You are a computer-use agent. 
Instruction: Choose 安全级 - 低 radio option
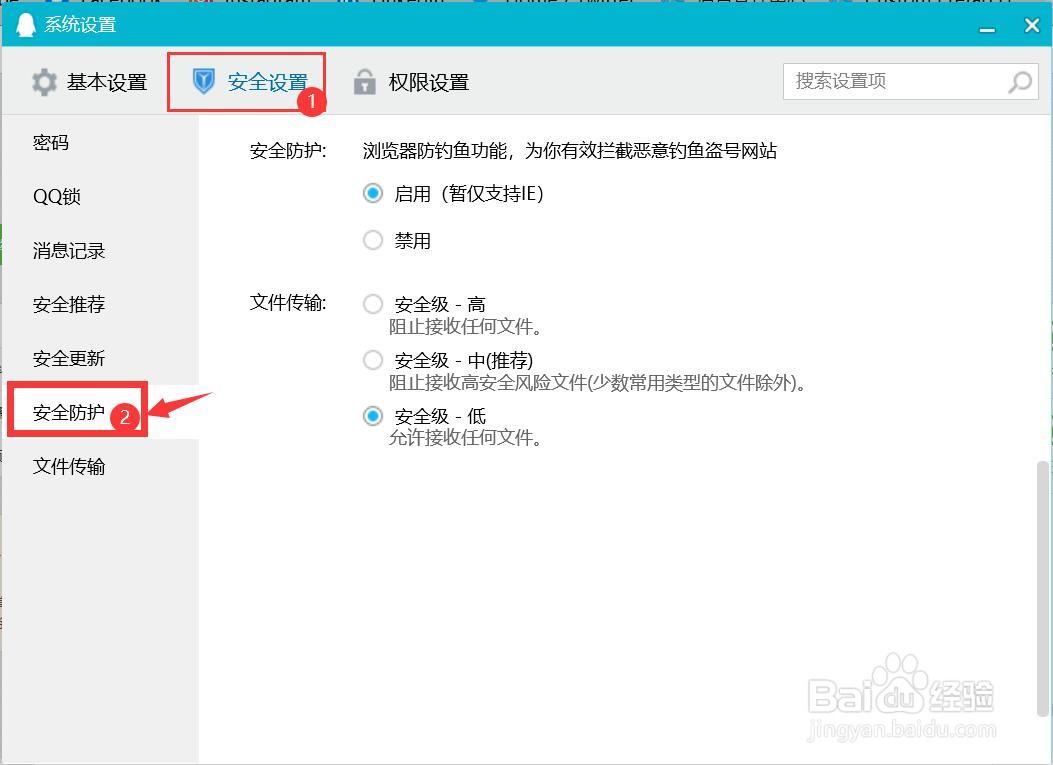373,416
